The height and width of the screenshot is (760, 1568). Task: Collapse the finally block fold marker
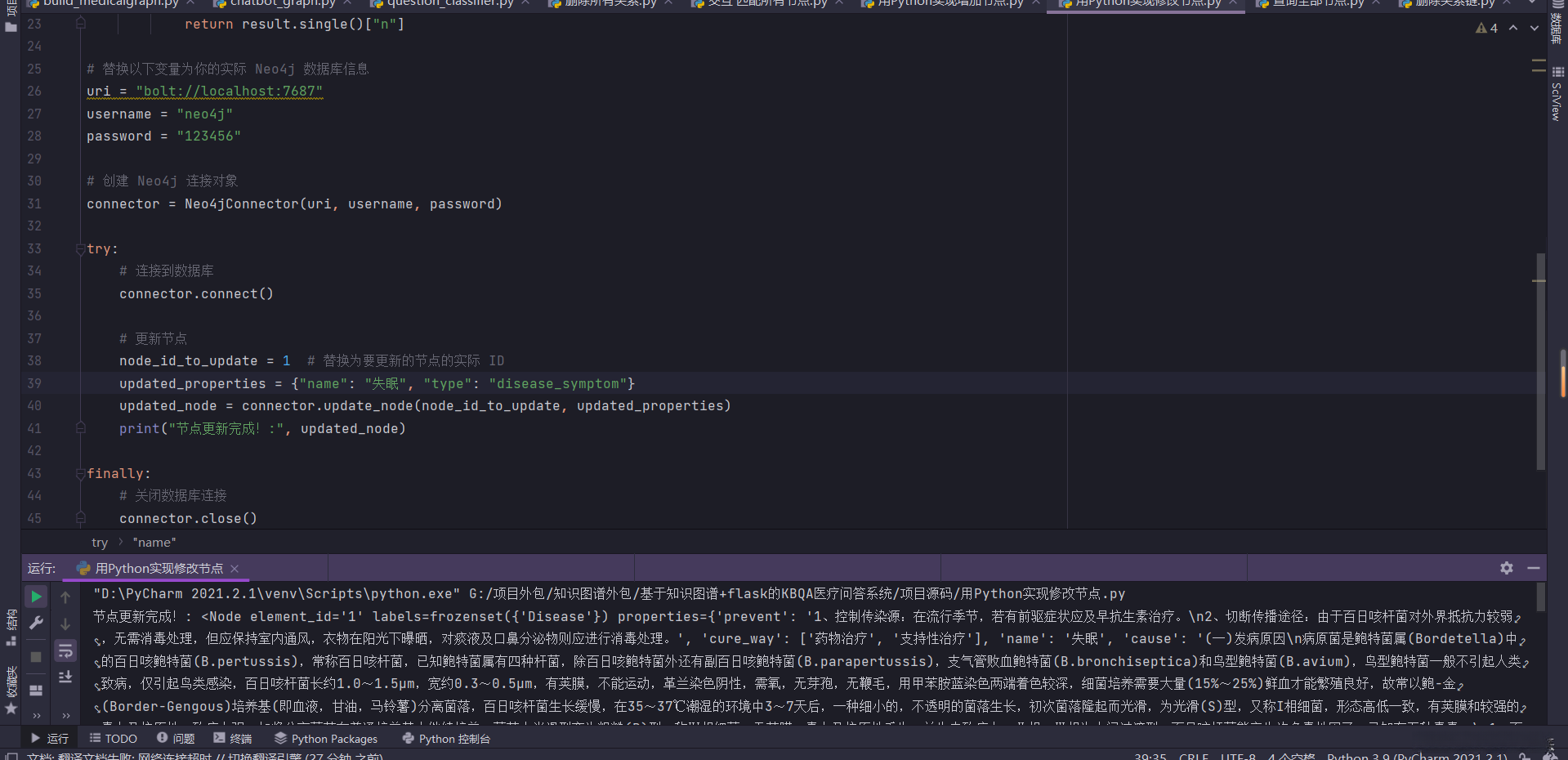[x=81, y=473]
